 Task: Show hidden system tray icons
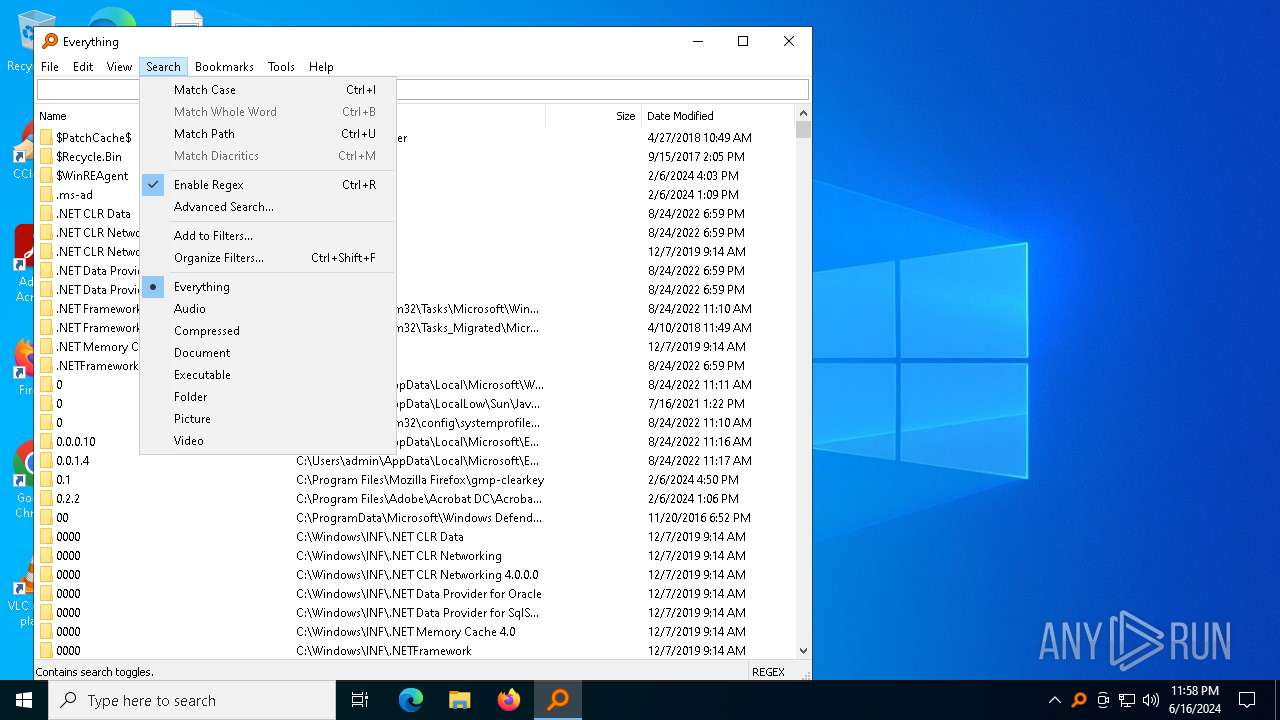click(x=1054, y=700)
